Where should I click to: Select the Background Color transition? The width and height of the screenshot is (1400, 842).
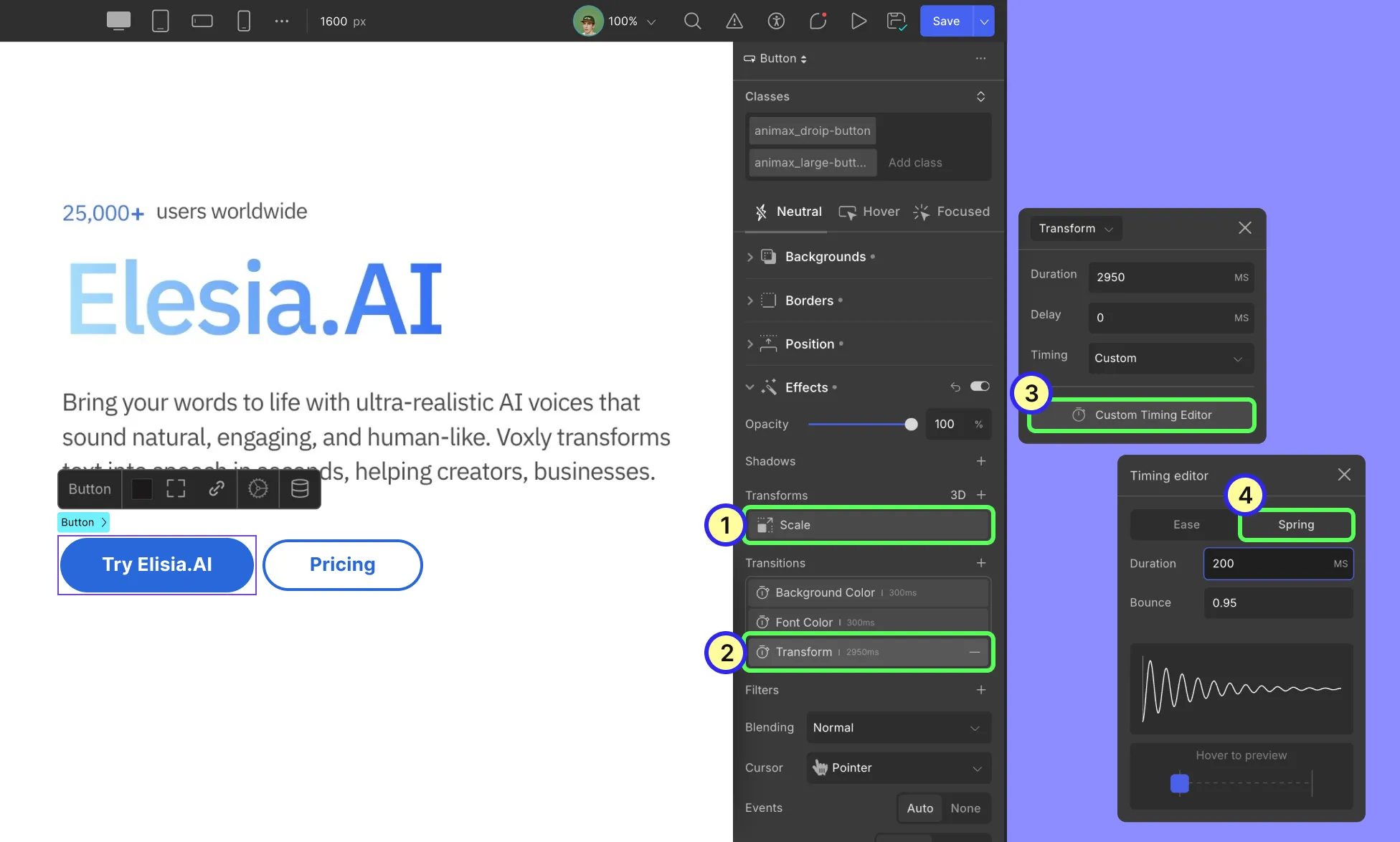(x=869, y=592)
